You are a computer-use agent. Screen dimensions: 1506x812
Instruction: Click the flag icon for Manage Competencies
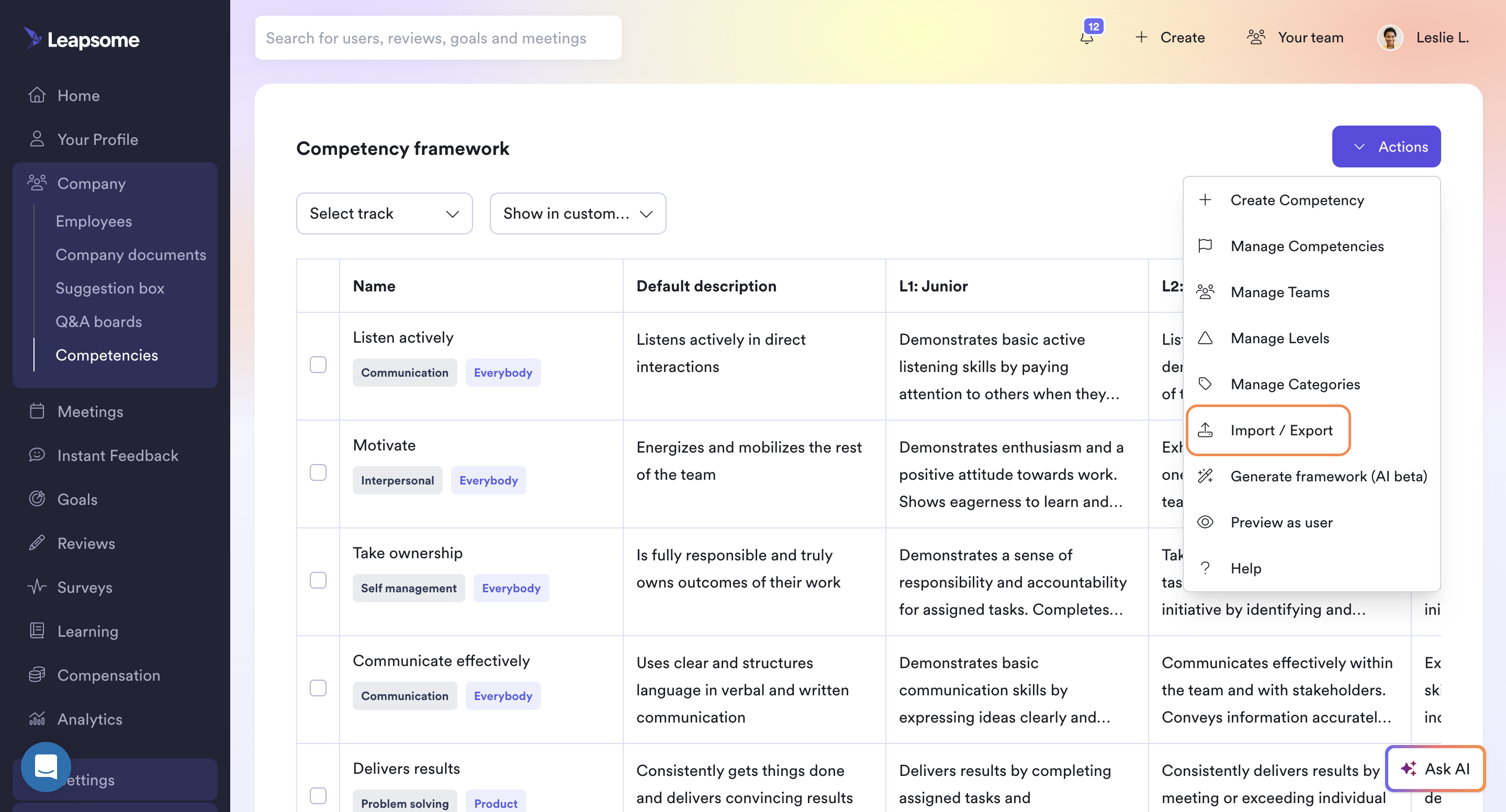coord(1205,245)
